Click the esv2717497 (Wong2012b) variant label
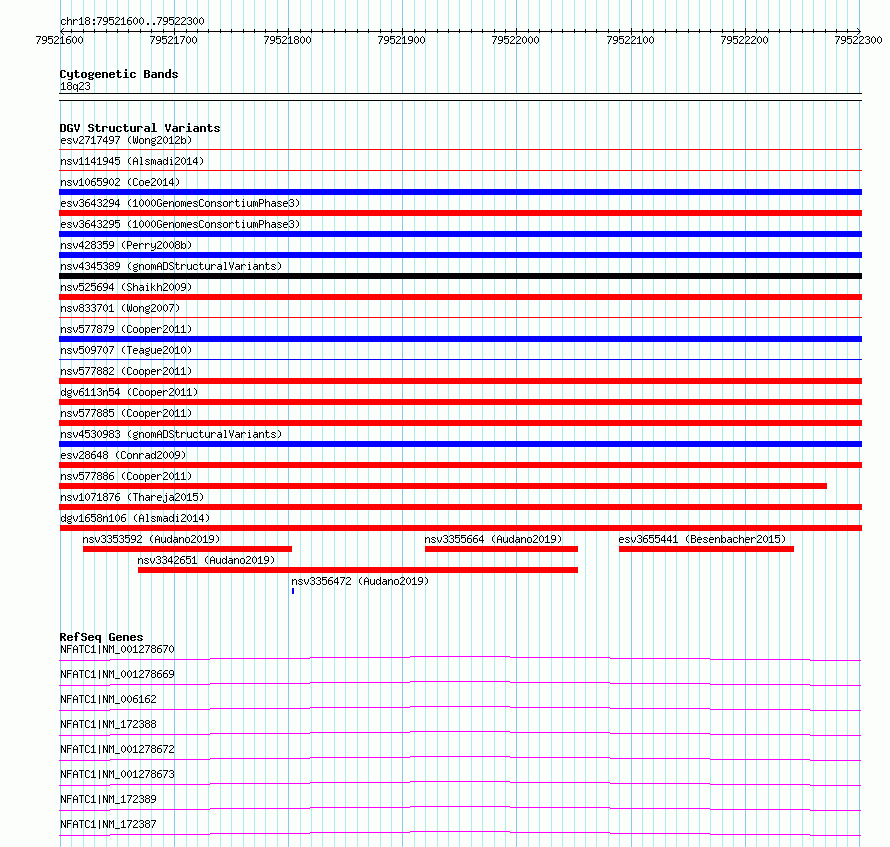 126,140
